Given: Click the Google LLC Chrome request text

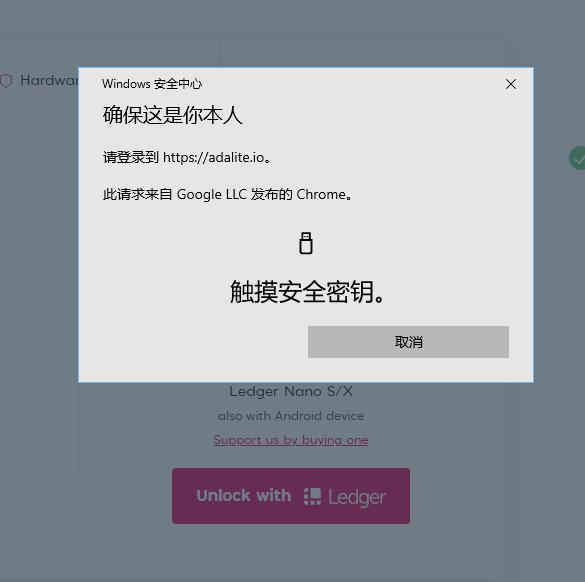Looking at the screenshot, I should coord(227,194).
